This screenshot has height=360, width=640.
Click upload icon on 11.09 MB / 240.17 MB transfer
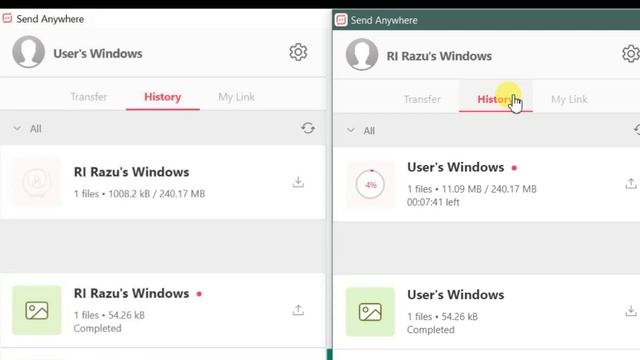(631, 184)
